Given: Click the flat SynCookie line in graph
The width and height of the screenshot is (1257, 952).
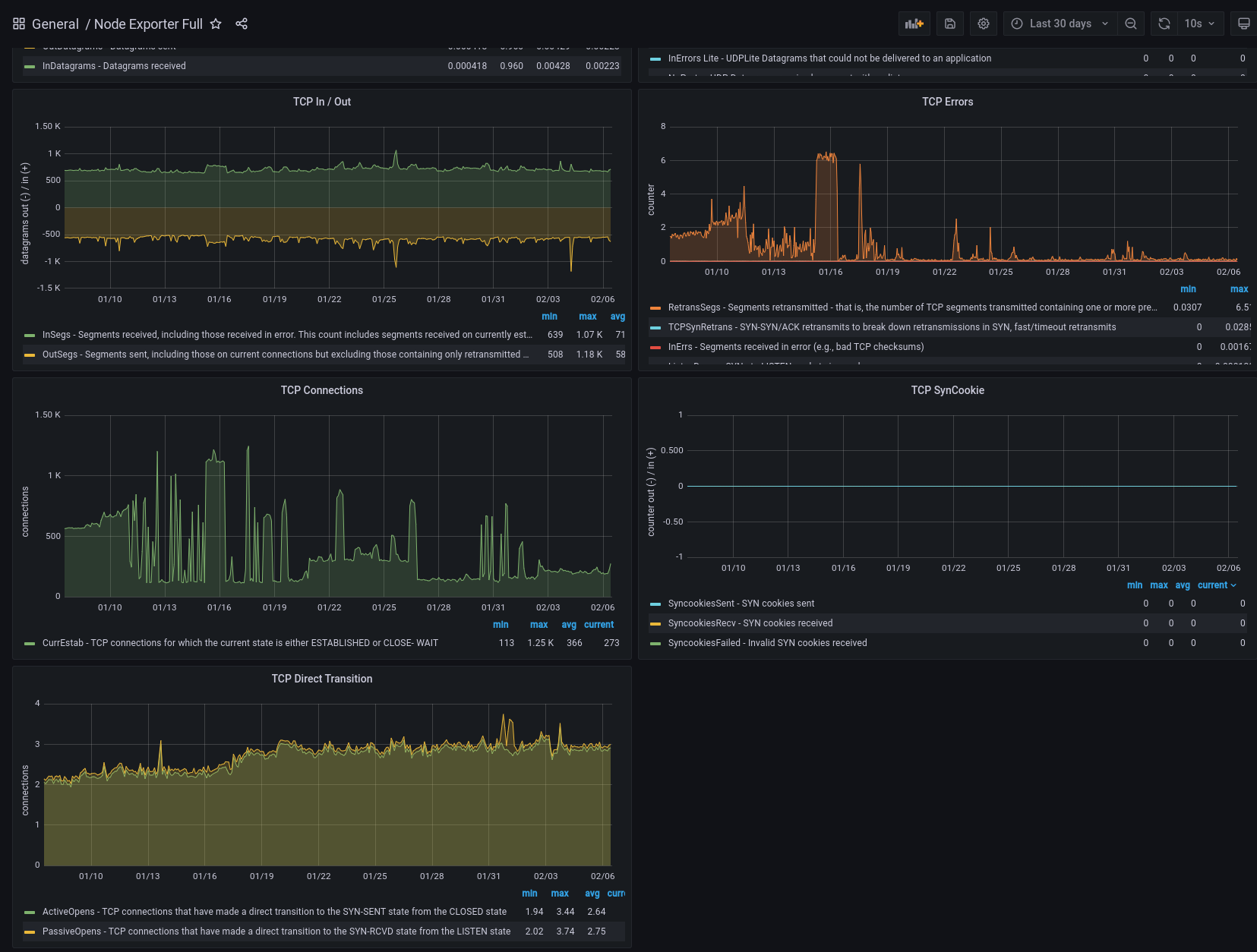Looking at the screenshot, I should pyautogui.click(x=962, y=486).
